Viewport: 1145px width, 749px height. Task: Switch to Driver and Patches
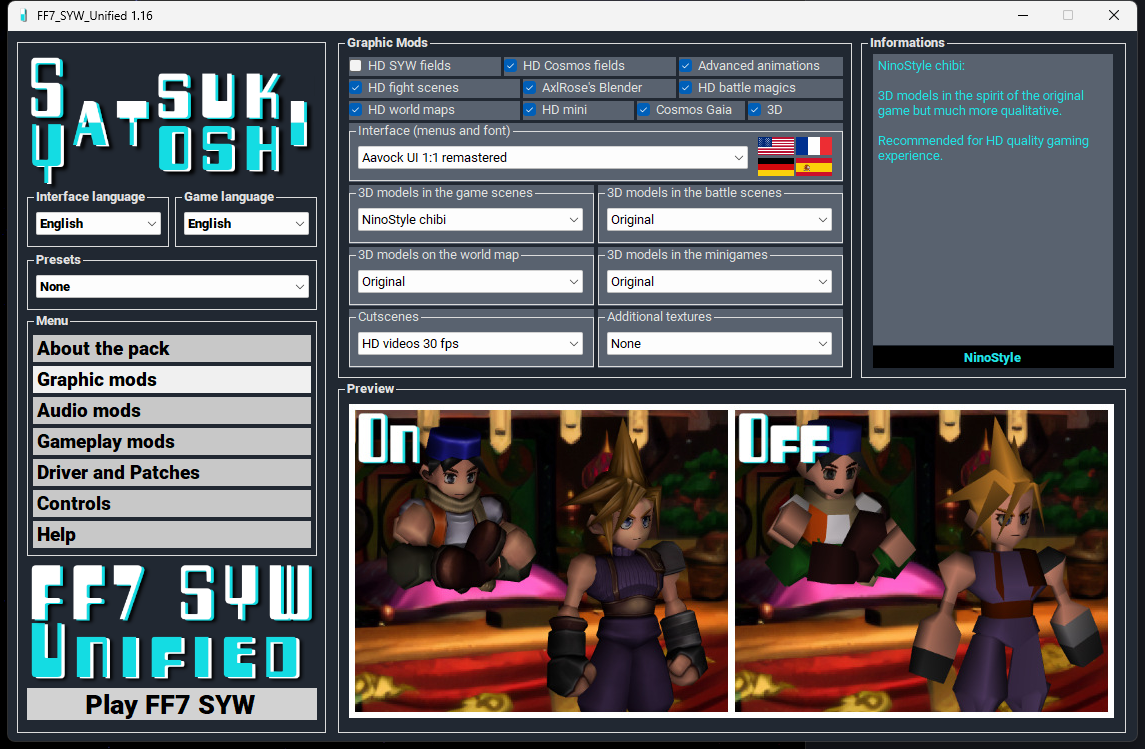172,473
